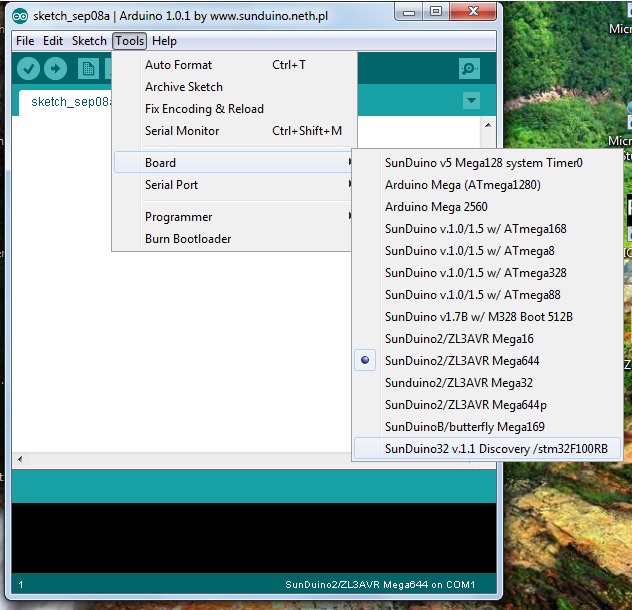
Task: Select Arduino Mega (ATmega1280) board
Action: (487, 185)
